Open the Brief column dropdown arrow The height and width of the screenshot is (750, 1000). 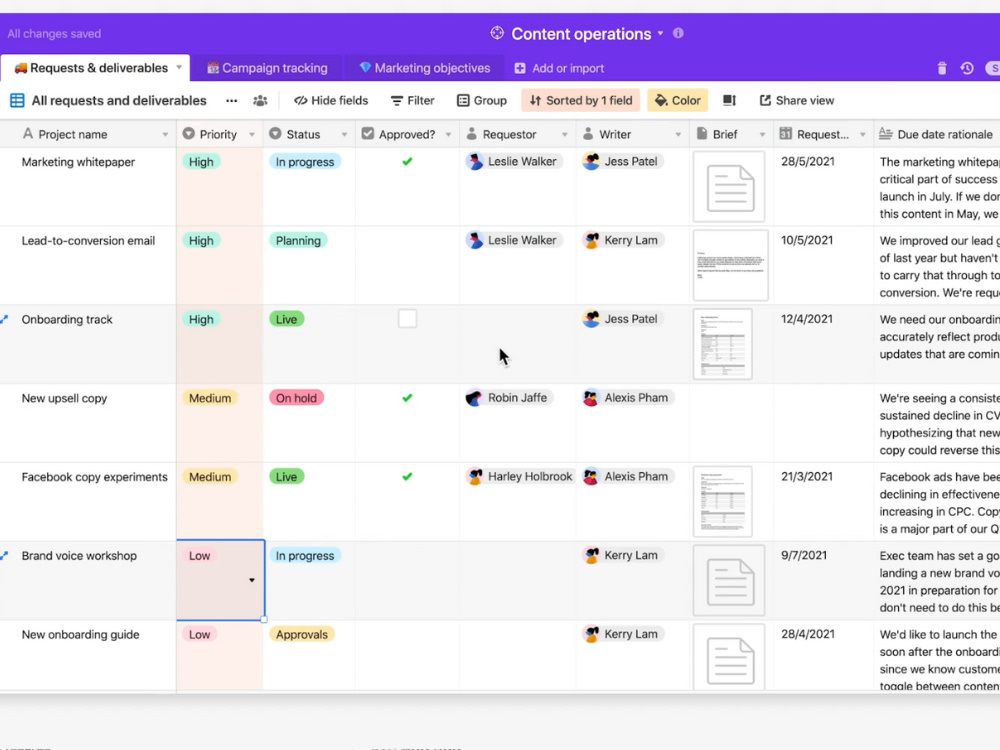[762, 135]
